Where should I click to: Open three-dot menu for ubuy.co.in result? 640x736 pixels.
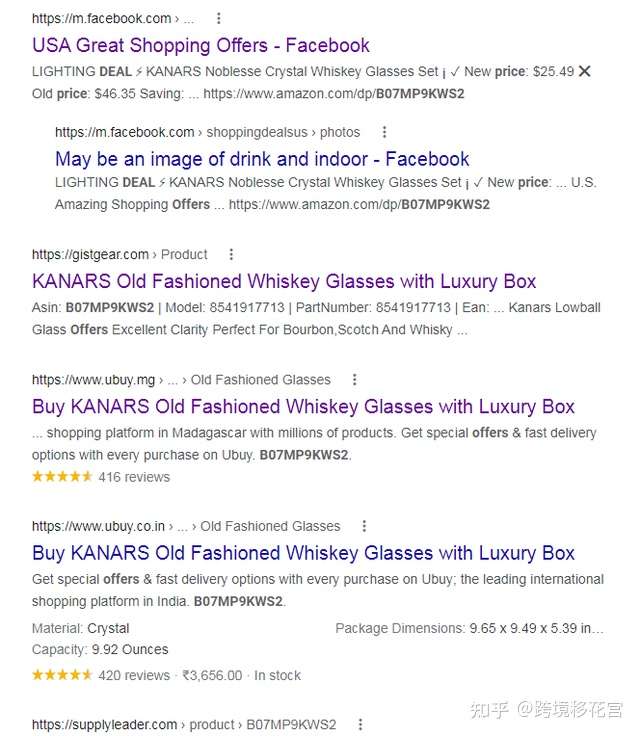pyautogui.click(x=364, y=526)
